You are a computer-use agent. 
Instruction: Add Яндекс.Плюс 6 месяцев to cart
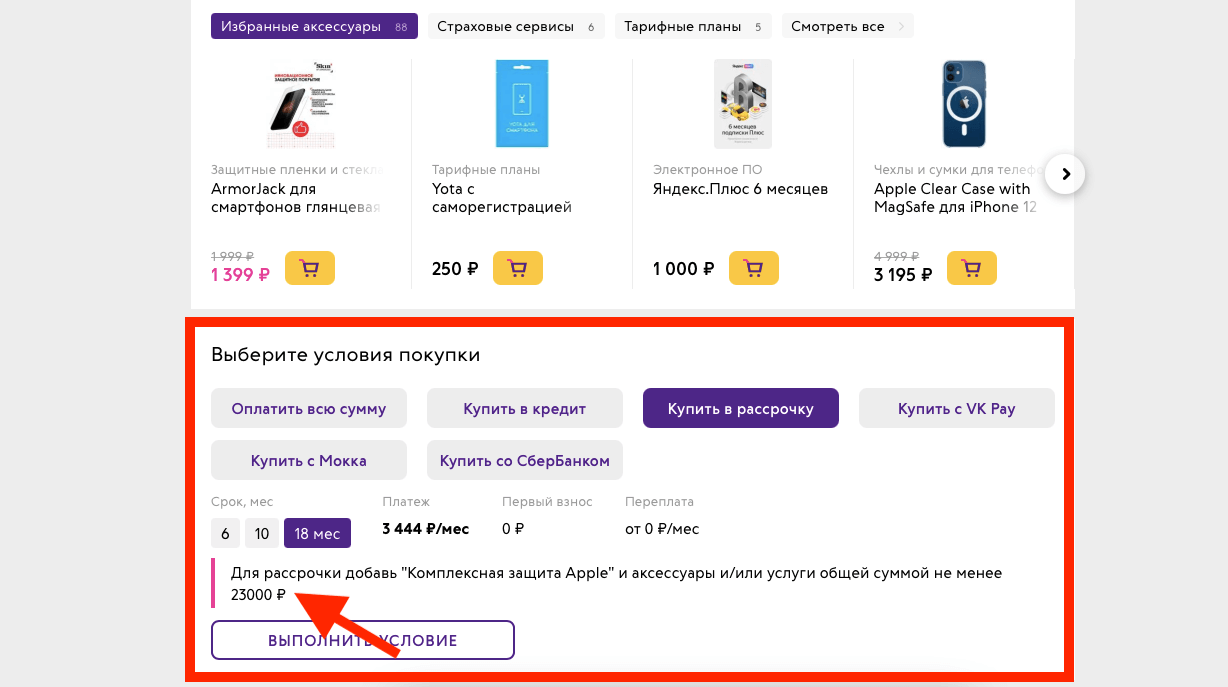click(x=753, y=268)
